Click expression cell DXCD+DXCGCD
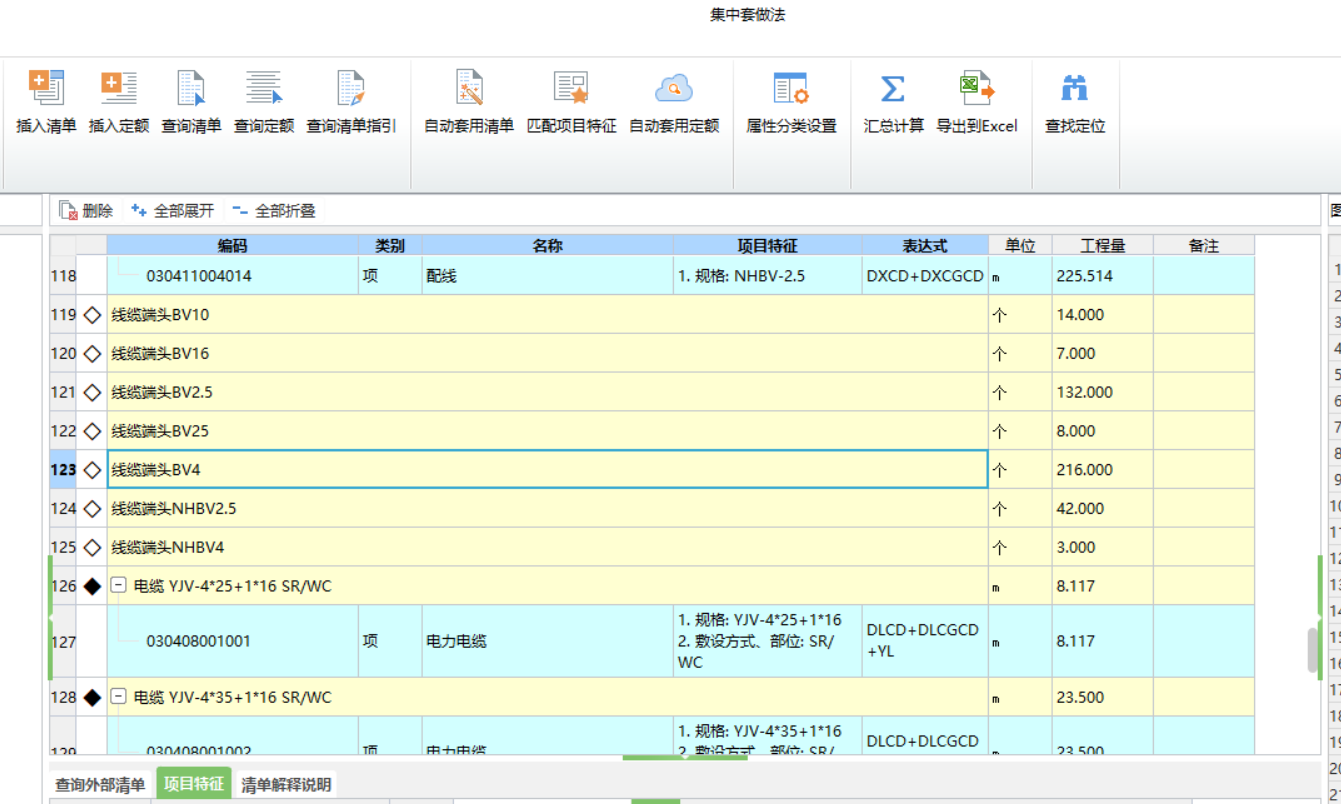Viewport: 1341px width, 804px height. 925,275
